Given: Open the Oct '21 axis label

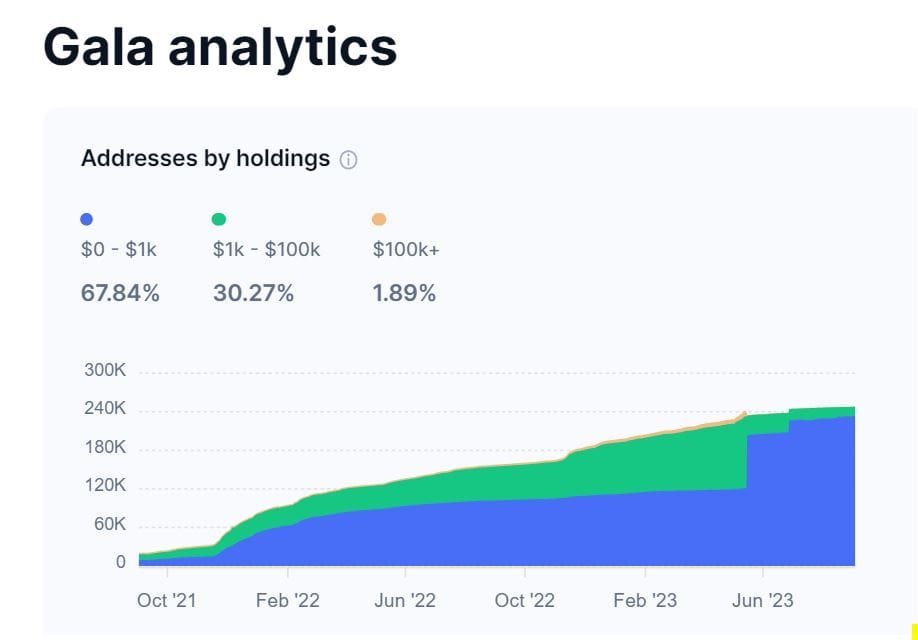Looking at the screenshot, I should pos(166,600).
